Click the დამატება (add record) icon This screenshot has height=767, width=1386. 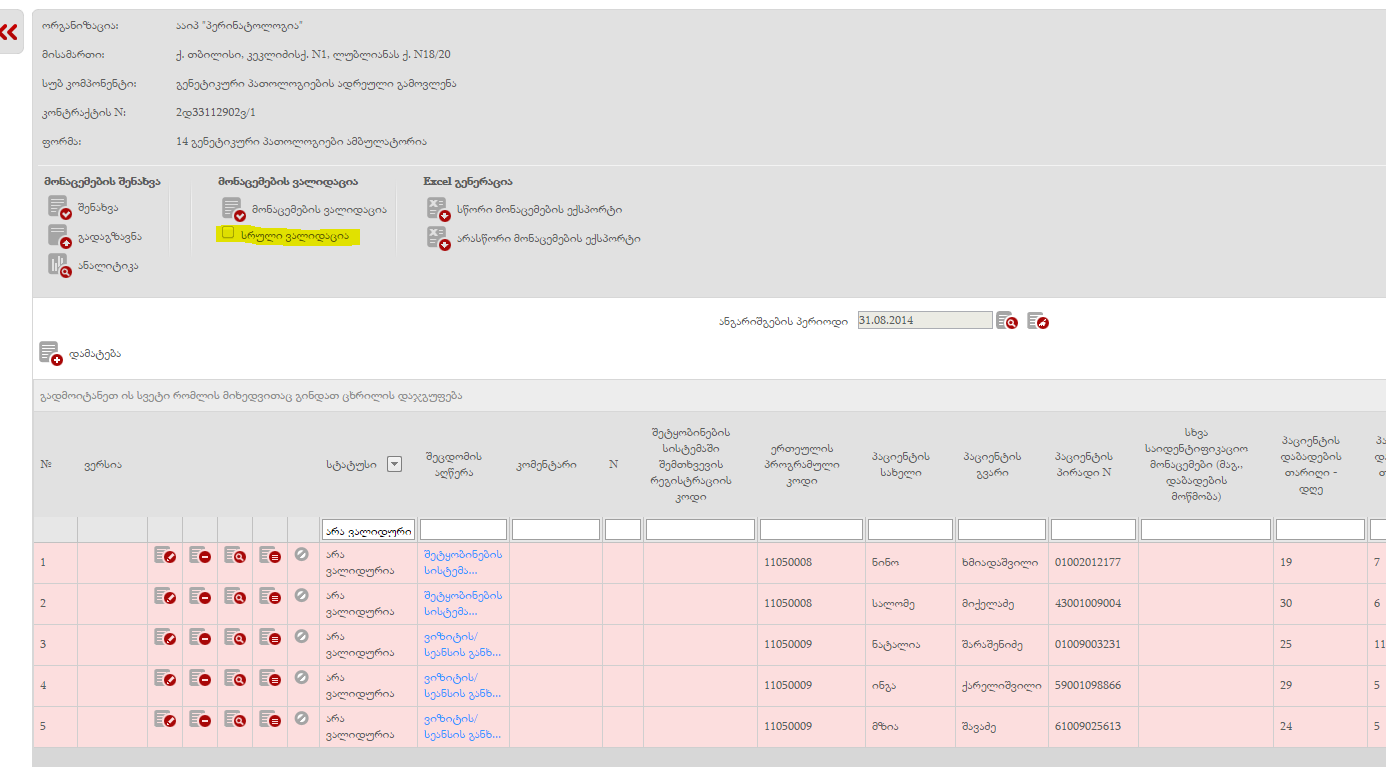click(50, 354)
